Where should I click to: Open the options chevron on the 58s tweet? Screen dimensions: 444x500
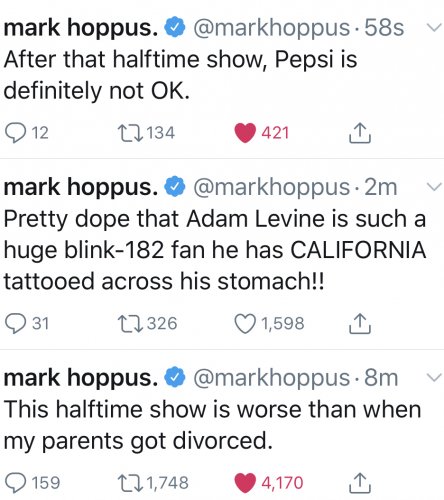(434, 28)
